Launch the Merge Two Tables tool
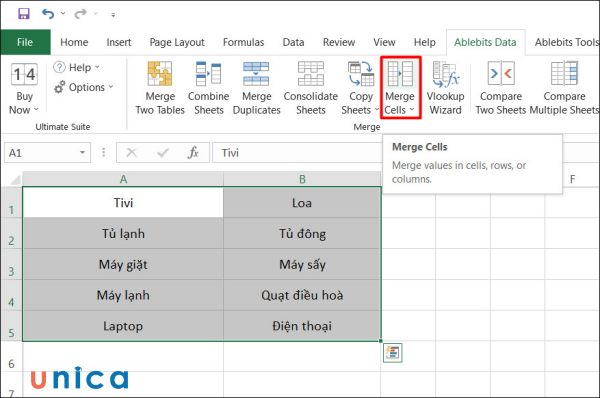Screen dimensions: 600x398 (x=160, y=88)
